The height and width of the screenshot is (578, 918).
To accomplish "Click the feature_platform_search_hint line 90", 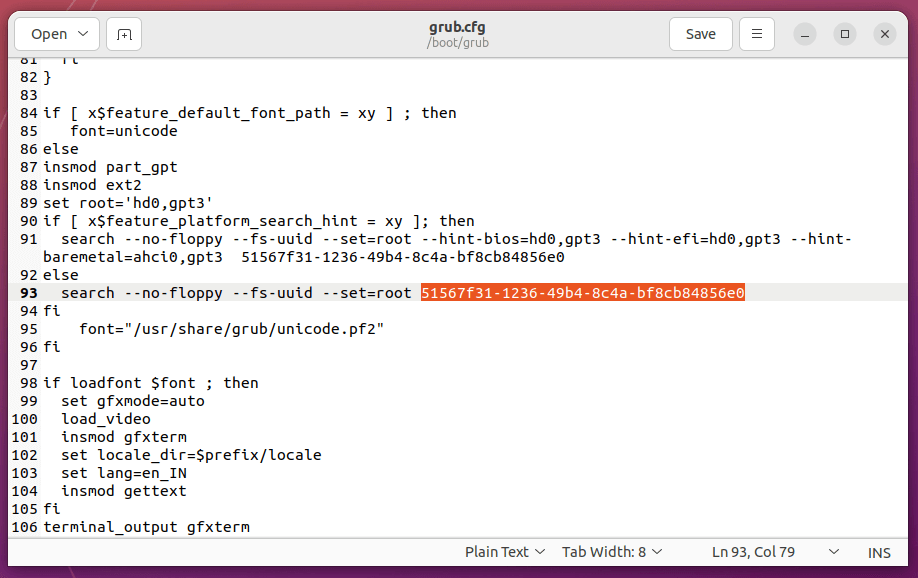I will point(259,221).
